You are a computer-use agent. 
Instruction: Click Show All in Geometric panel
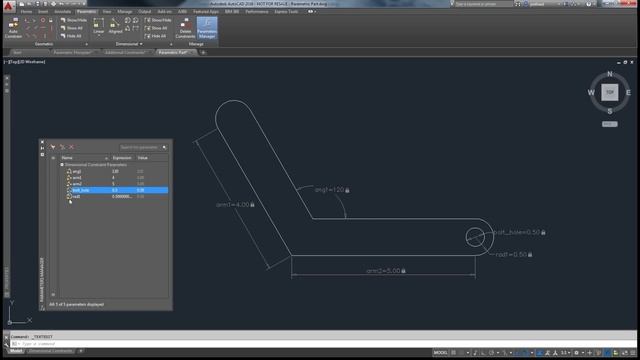pyautogui.click(x=72, y=28)
